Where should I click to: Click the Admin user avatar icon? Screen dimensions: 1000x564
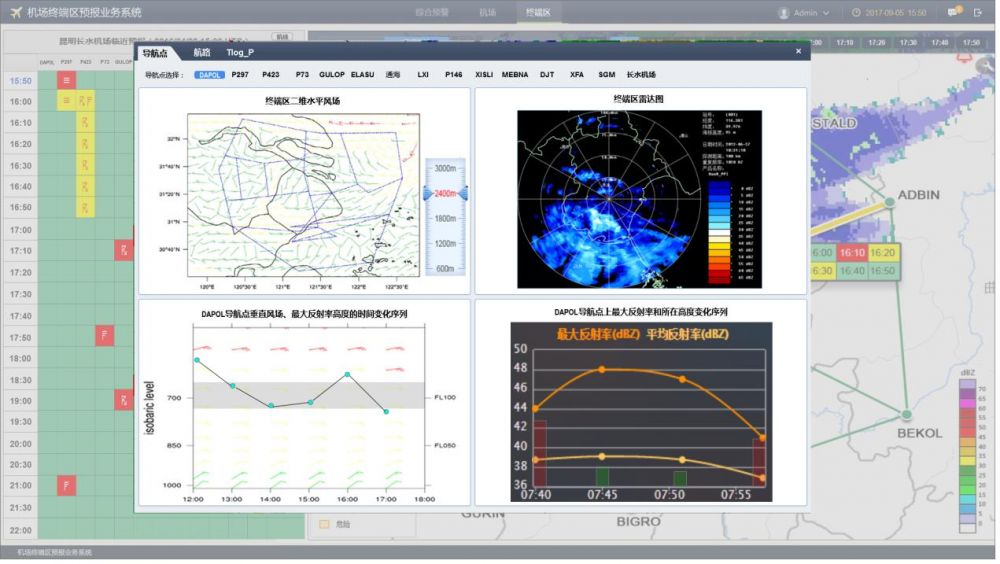[783, 13]
